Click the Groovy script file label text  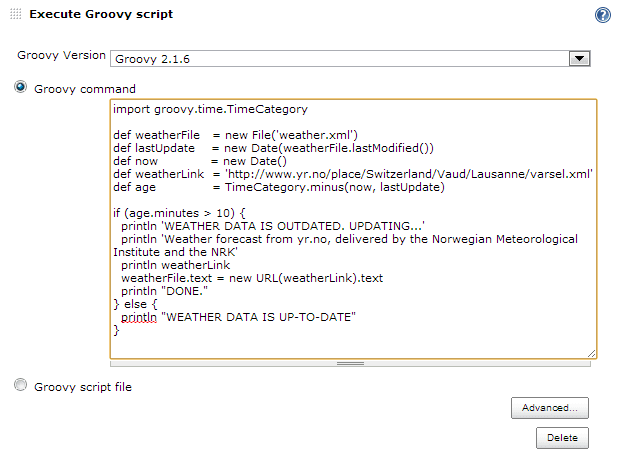[83, 387]
